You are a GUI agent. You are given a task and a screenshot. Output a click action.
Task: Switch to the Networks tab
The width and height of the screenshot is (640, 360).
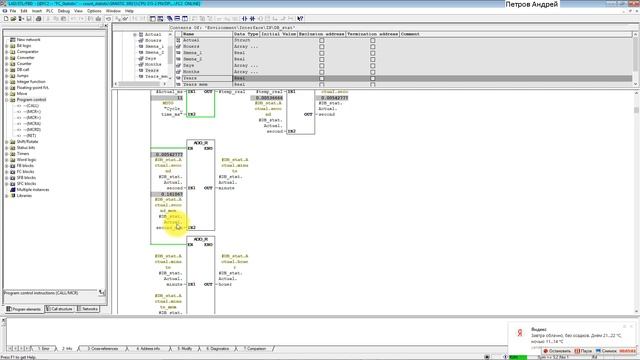(88, 309)
